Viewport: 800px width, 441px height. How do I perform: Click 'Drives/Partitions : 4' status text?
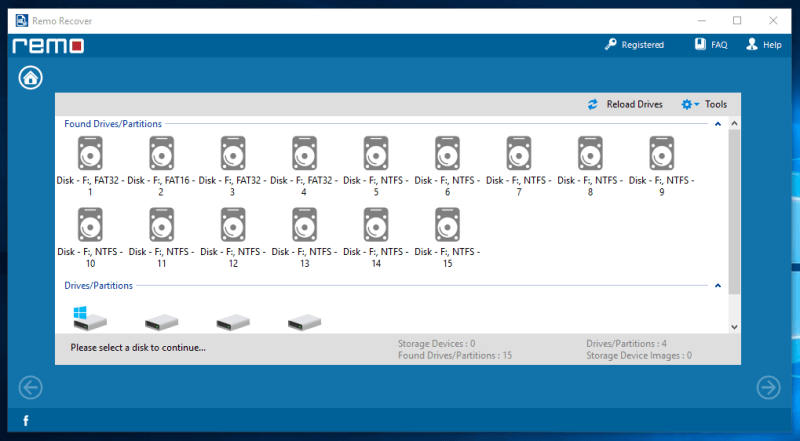[x=626, y=344]
